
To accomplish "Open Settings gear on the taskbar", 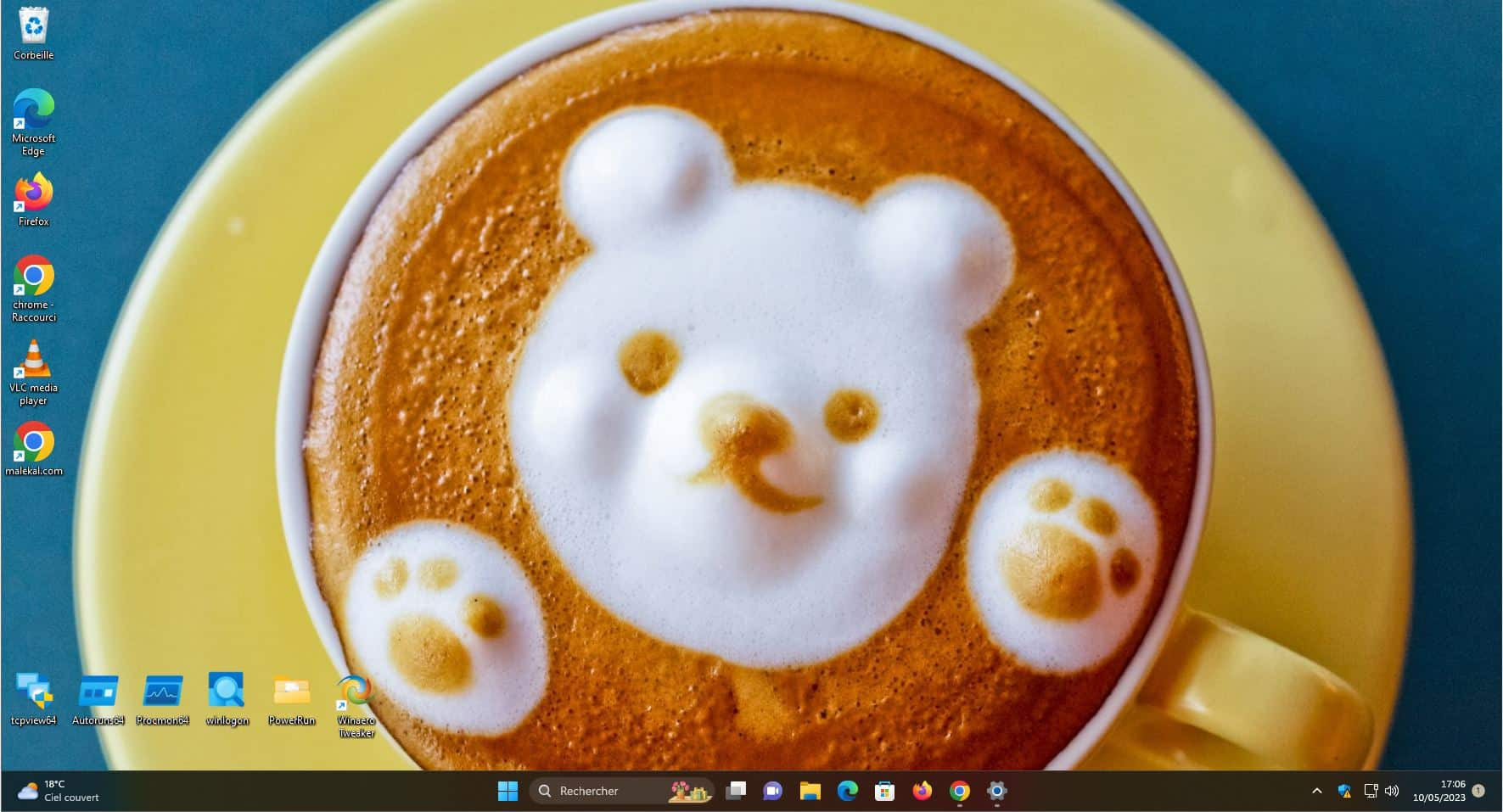I will click(997, 791).
